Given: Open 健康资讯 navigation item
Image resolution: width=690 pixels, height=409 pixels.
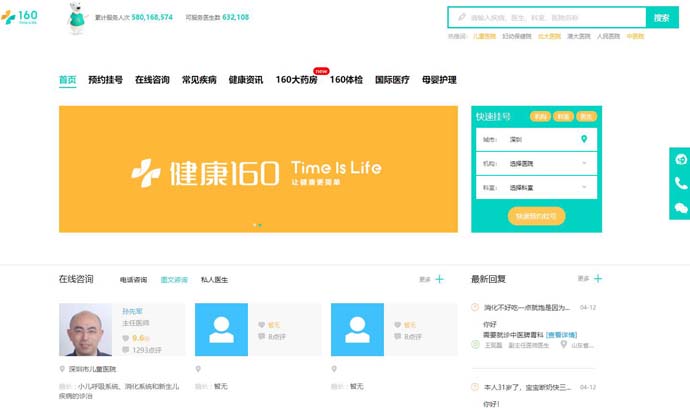Looking at the screenshot, I should click(x=246, y=80).
